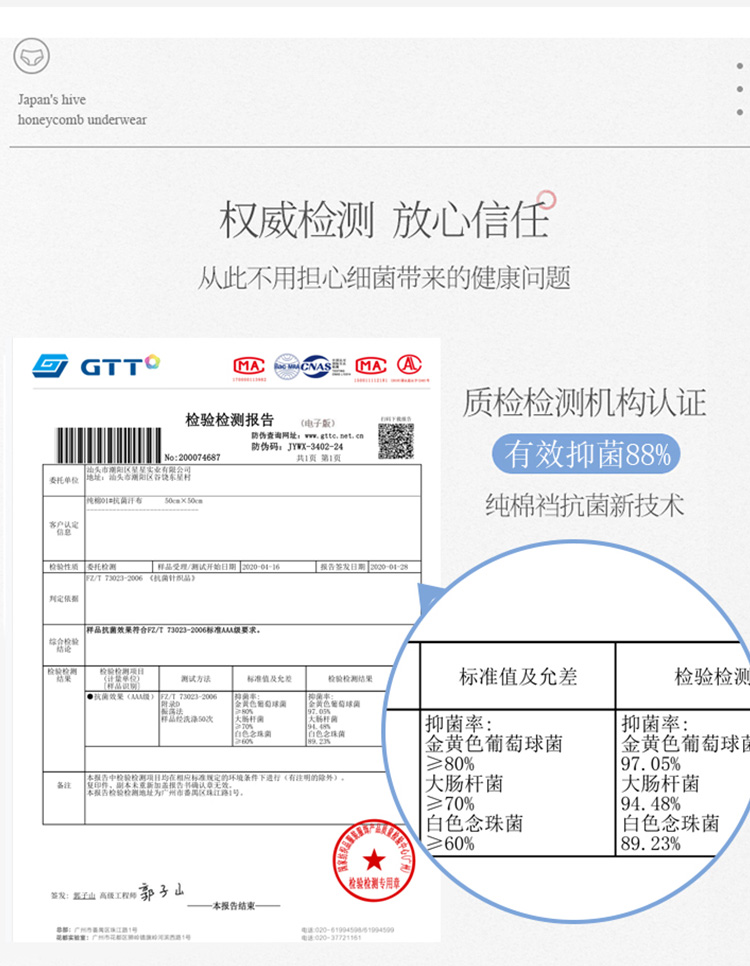Viewport: 750px width, 966px height.
Task: Click the CNAS accreditation logo
Action: pyautogui.click(x=315, y=366)
